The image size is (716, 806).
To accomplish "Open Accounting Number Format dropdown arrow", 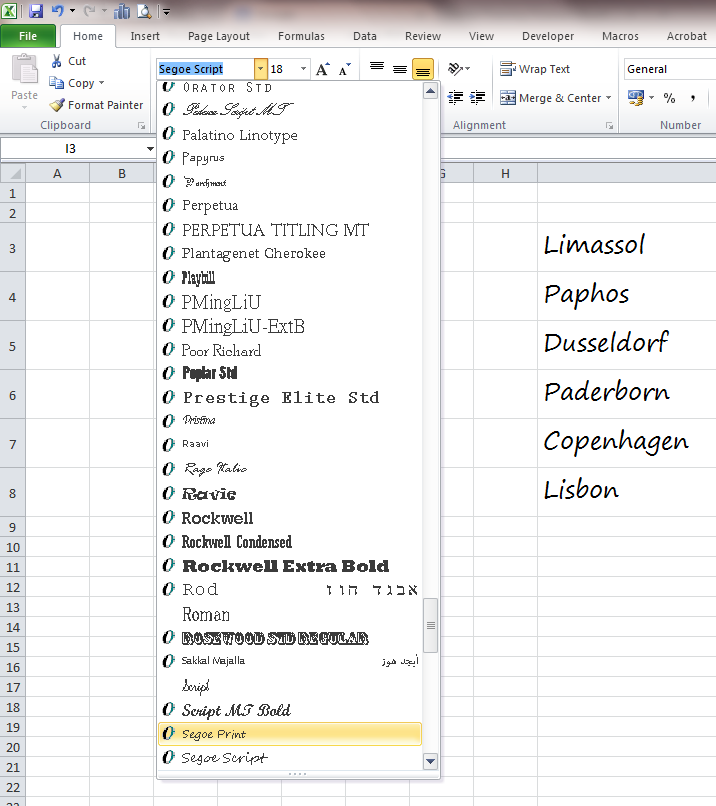I will tap(651, 98).
